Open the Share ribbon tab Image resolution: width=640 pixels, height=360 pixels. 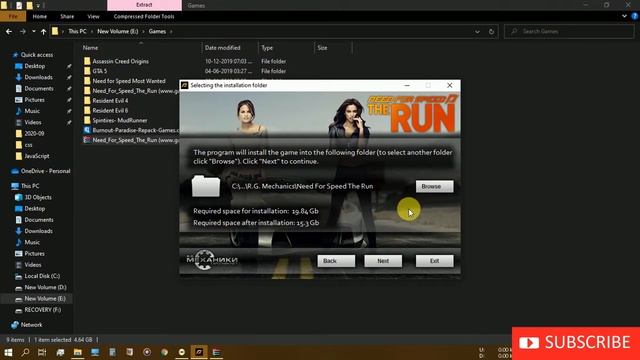click(67, 16)
